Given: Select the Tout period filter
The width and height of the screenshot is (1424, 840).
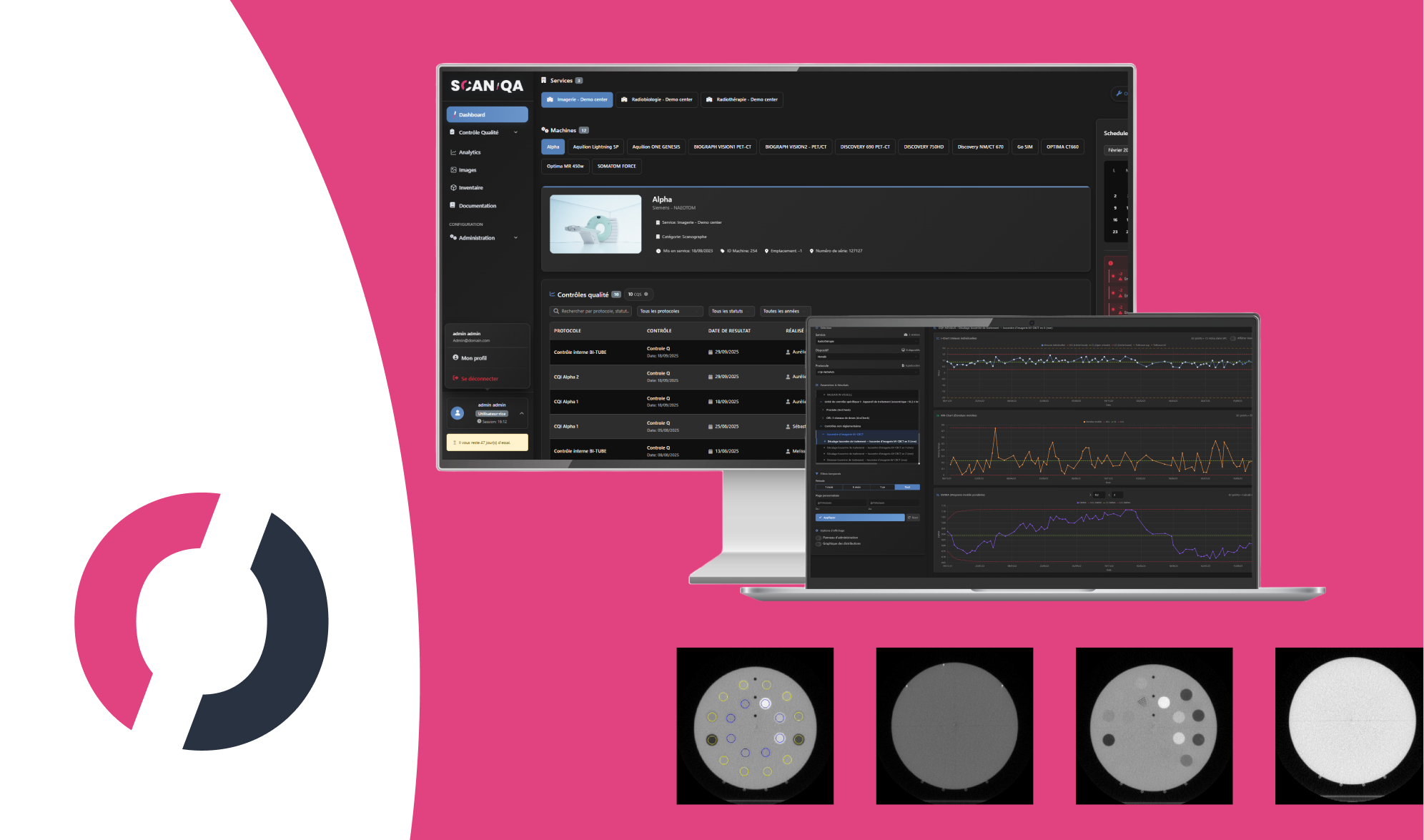Looking at the screenshot, I should [x=907, y=488].
